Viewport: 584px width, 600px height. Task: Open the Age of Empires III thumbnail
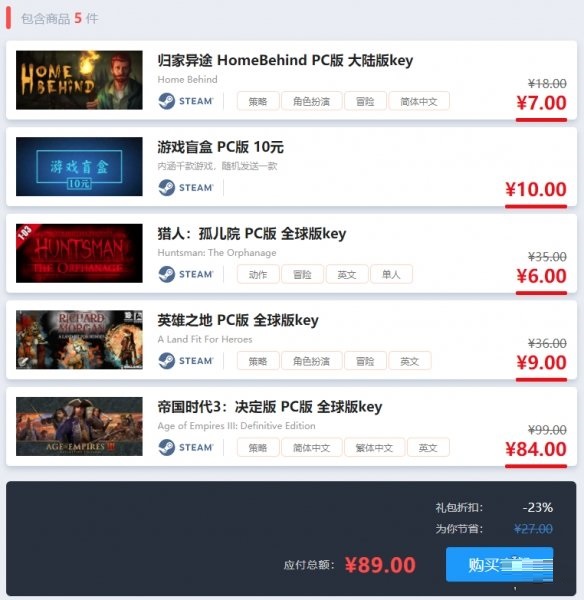pos(79,426)
